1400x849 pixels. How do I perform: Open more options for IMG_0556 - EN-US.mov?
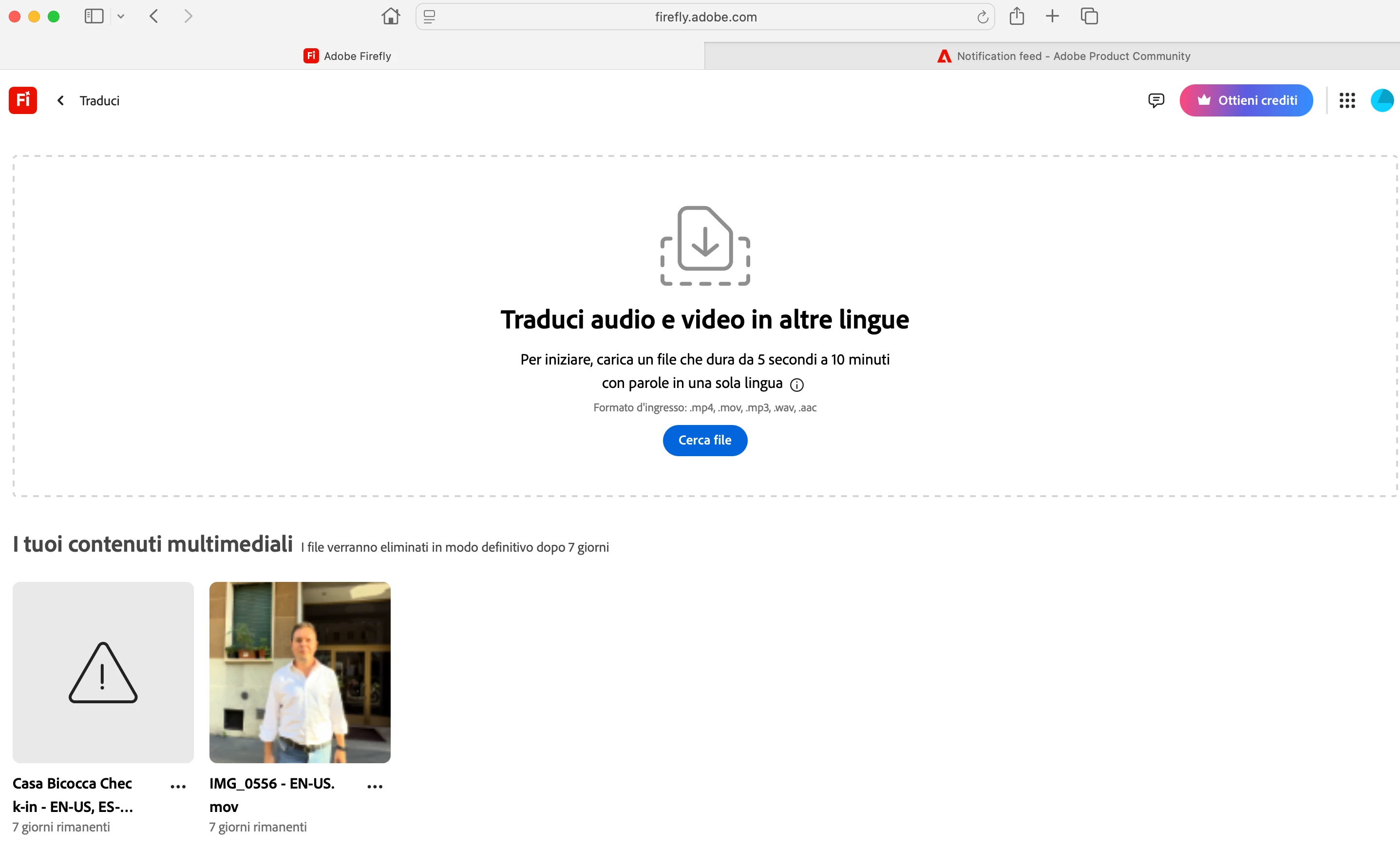375,787
